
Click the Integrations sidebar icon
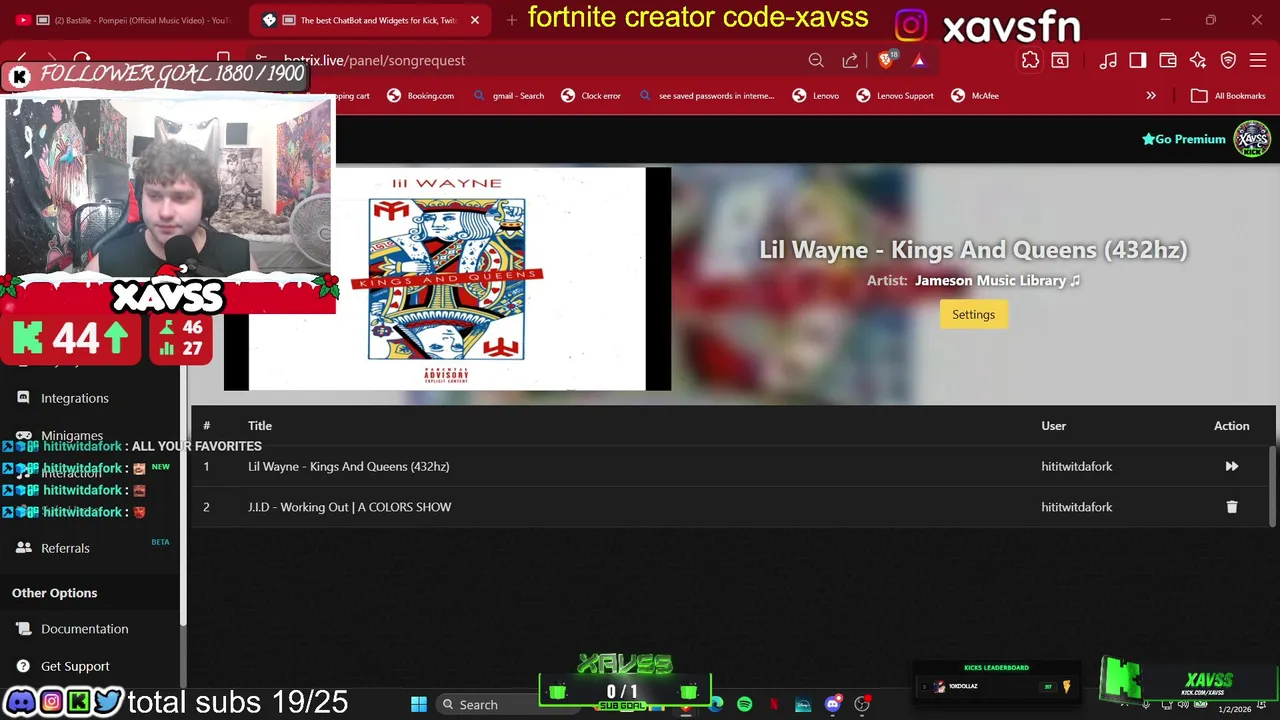pos(23,398)
